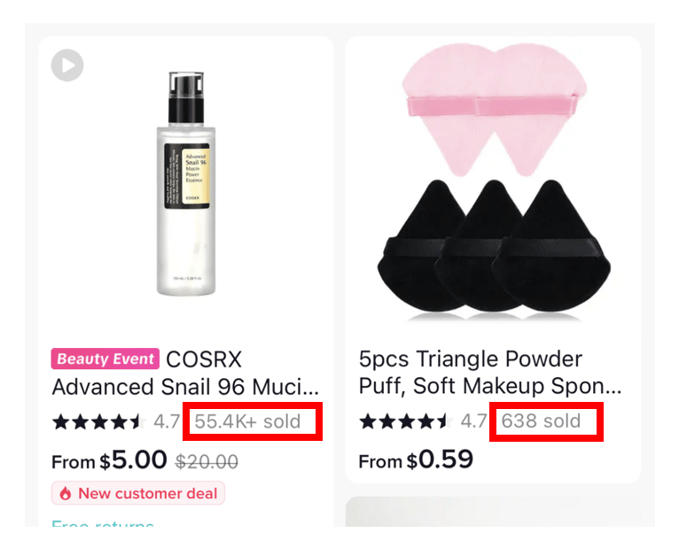679x548 pixels.
Task: Open the partially visible card below puffs
Action: point(494,512)
